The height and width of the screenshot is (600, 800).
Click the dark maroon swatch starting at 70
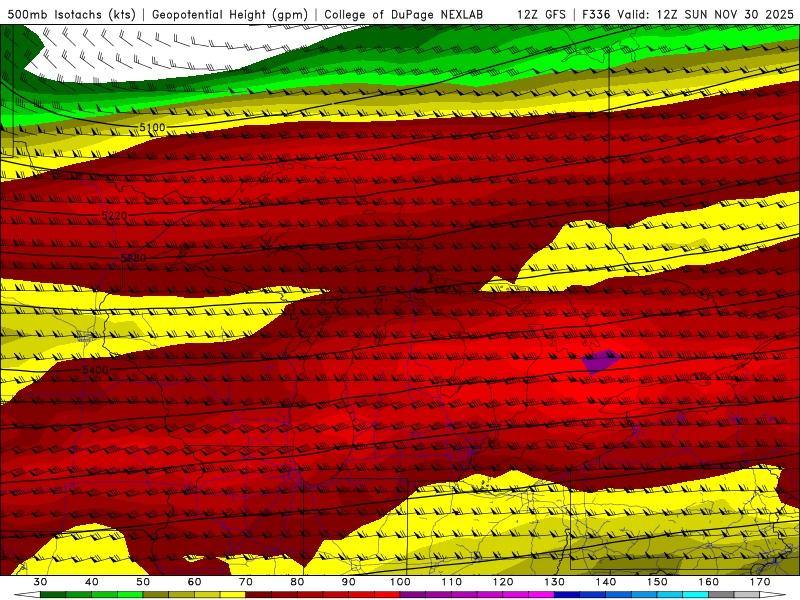tap(259, 595)
